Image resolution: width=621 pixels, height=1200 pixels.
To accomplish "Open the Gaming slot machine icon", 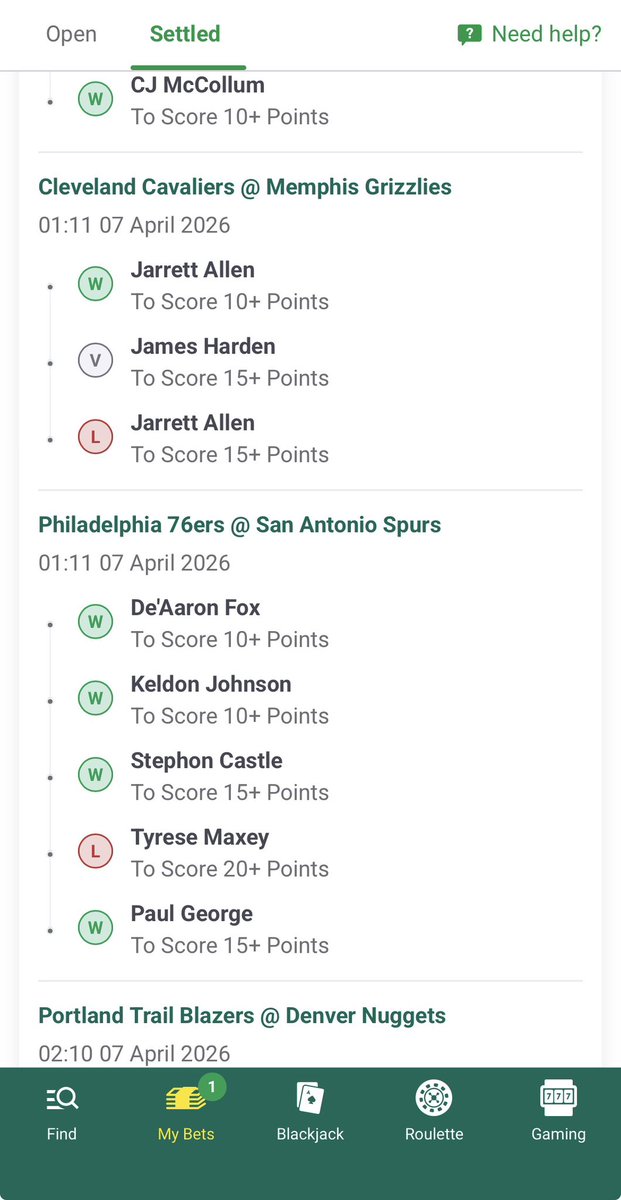I will point(558,1098).
